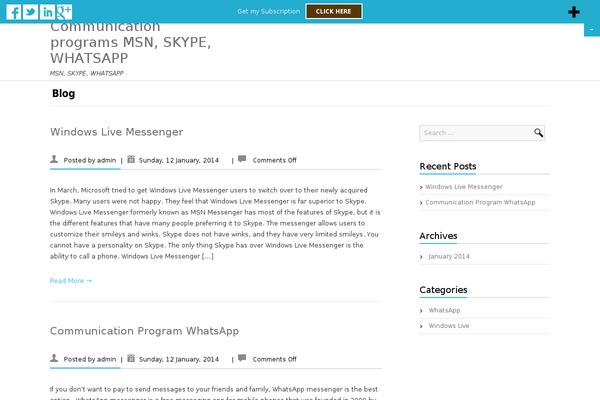Click date of the Windows Live Messenger post

(179, 160)
